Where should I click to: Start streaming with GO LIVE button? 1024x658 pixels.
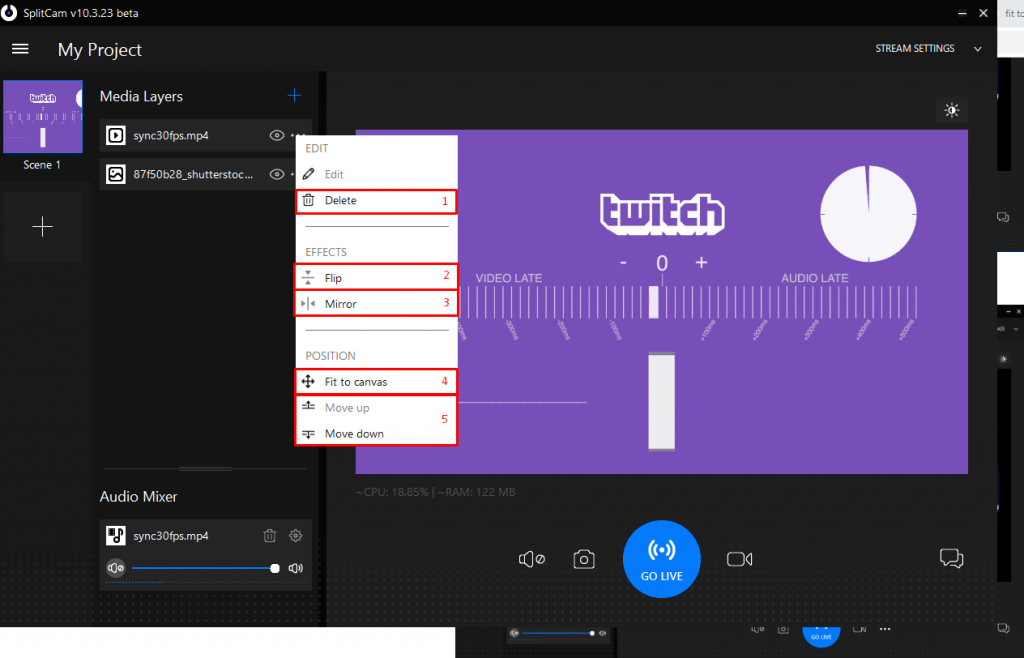click(x=662, y=559)
